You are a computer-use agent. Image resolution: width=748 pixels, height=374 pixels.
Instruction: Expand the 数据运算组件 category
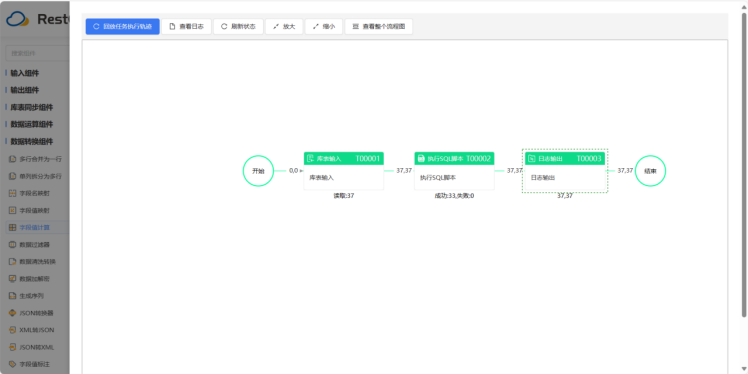pos(31,125)
